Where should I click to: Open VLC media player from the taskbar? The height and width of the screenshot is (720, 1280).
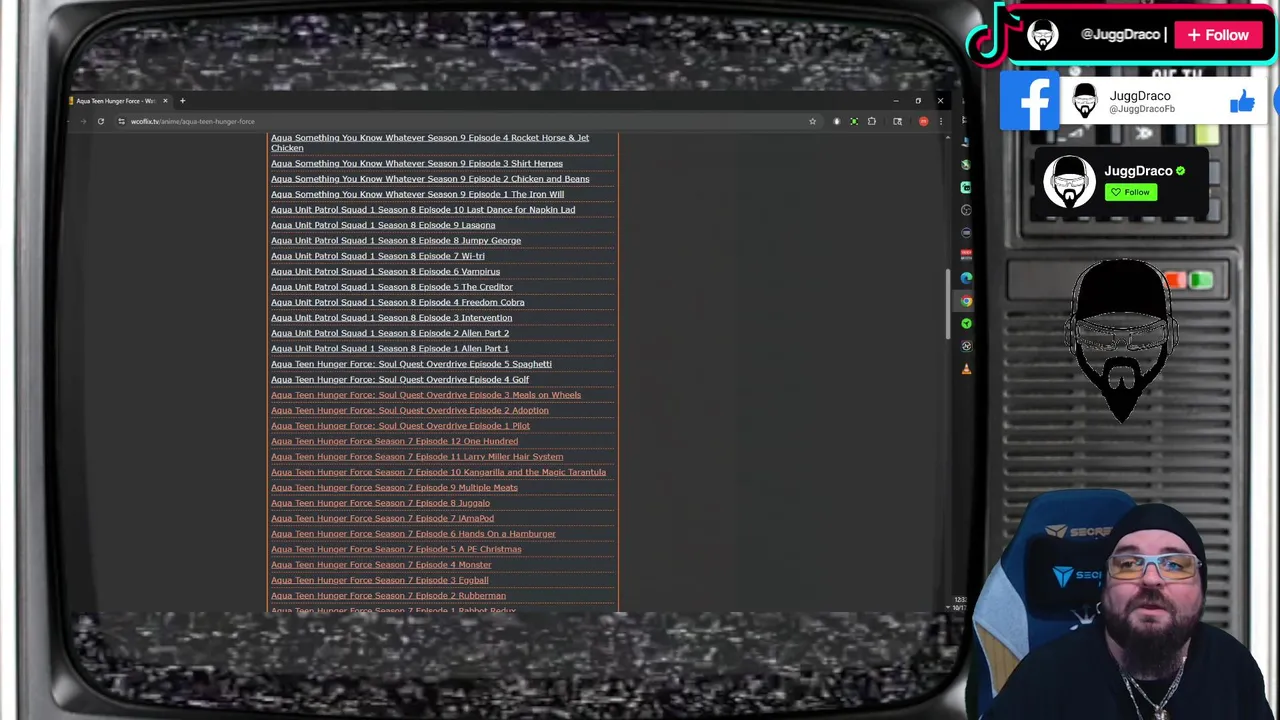click(966, 368)
